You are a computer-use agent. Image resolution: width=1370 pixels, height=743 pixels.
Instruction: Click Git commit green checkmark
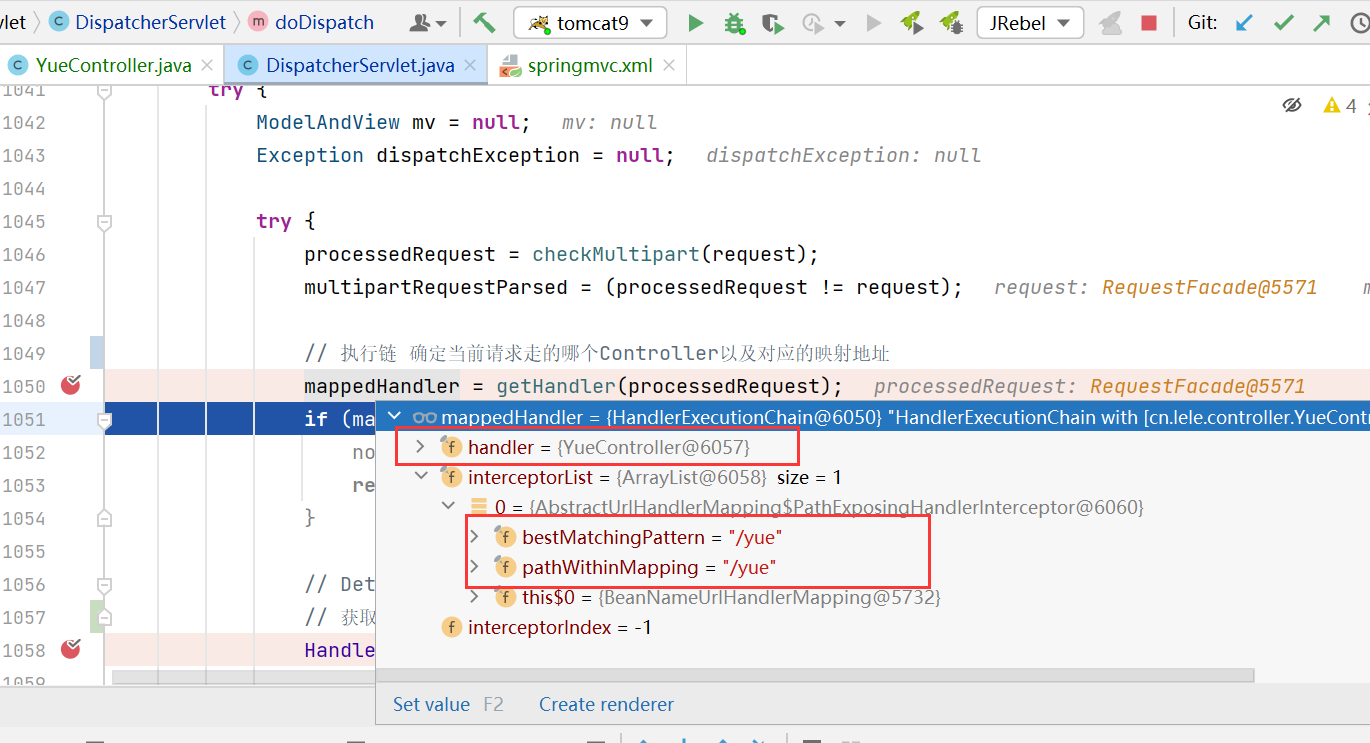pos(1284,22)
